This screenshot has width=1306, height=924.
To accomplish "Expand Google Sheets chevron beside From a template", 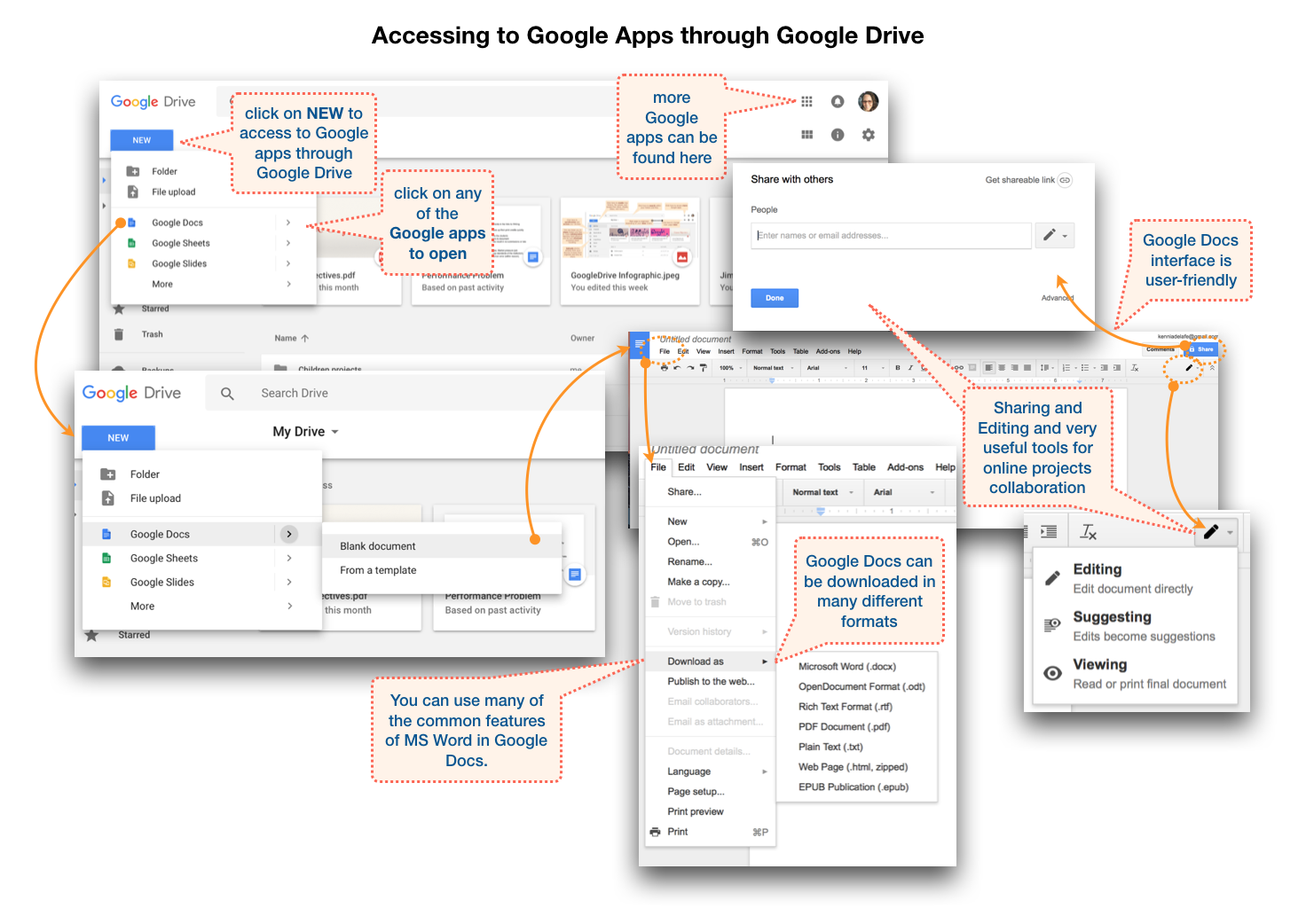I will (289, 558).
